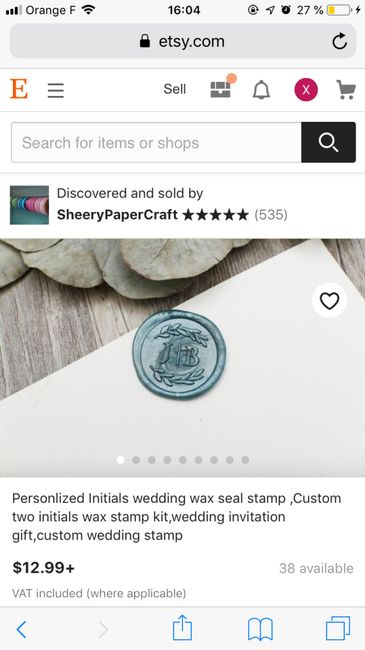Open the shopping cart
Image resolution: width=365 pixels, height=650 pixels.
pyautogui.click(x=346, y=90)
